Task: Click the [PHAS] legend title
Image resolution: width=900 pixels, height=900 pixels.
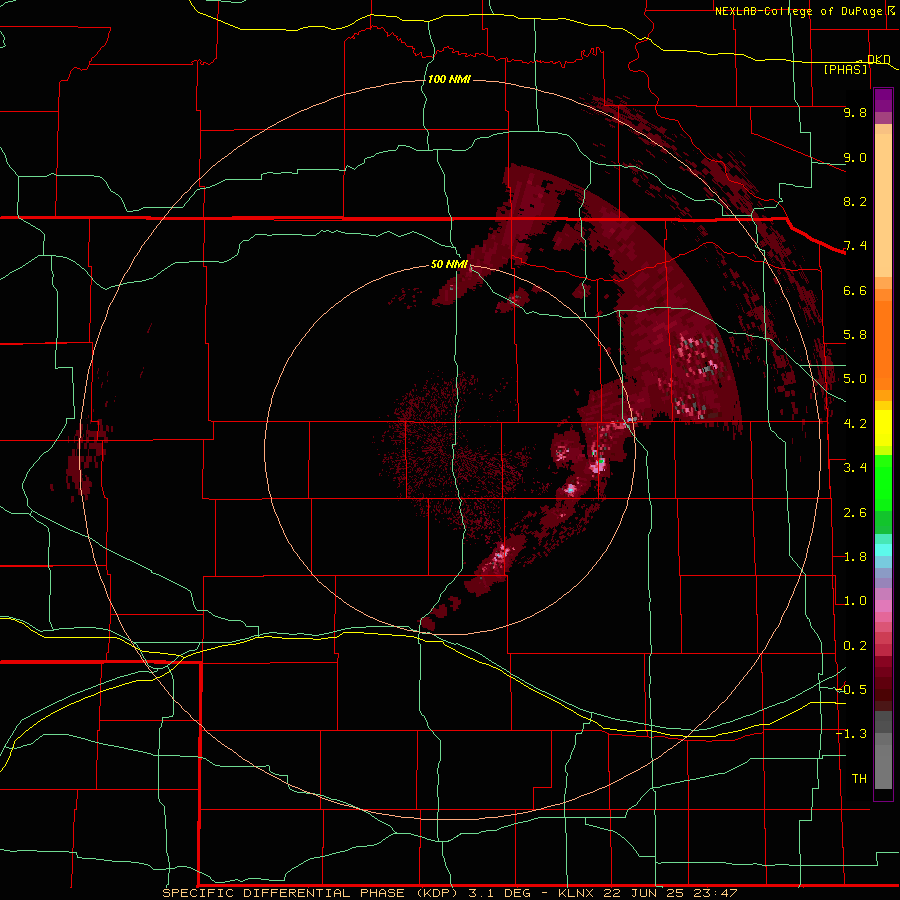Action: tap(845, 69)
